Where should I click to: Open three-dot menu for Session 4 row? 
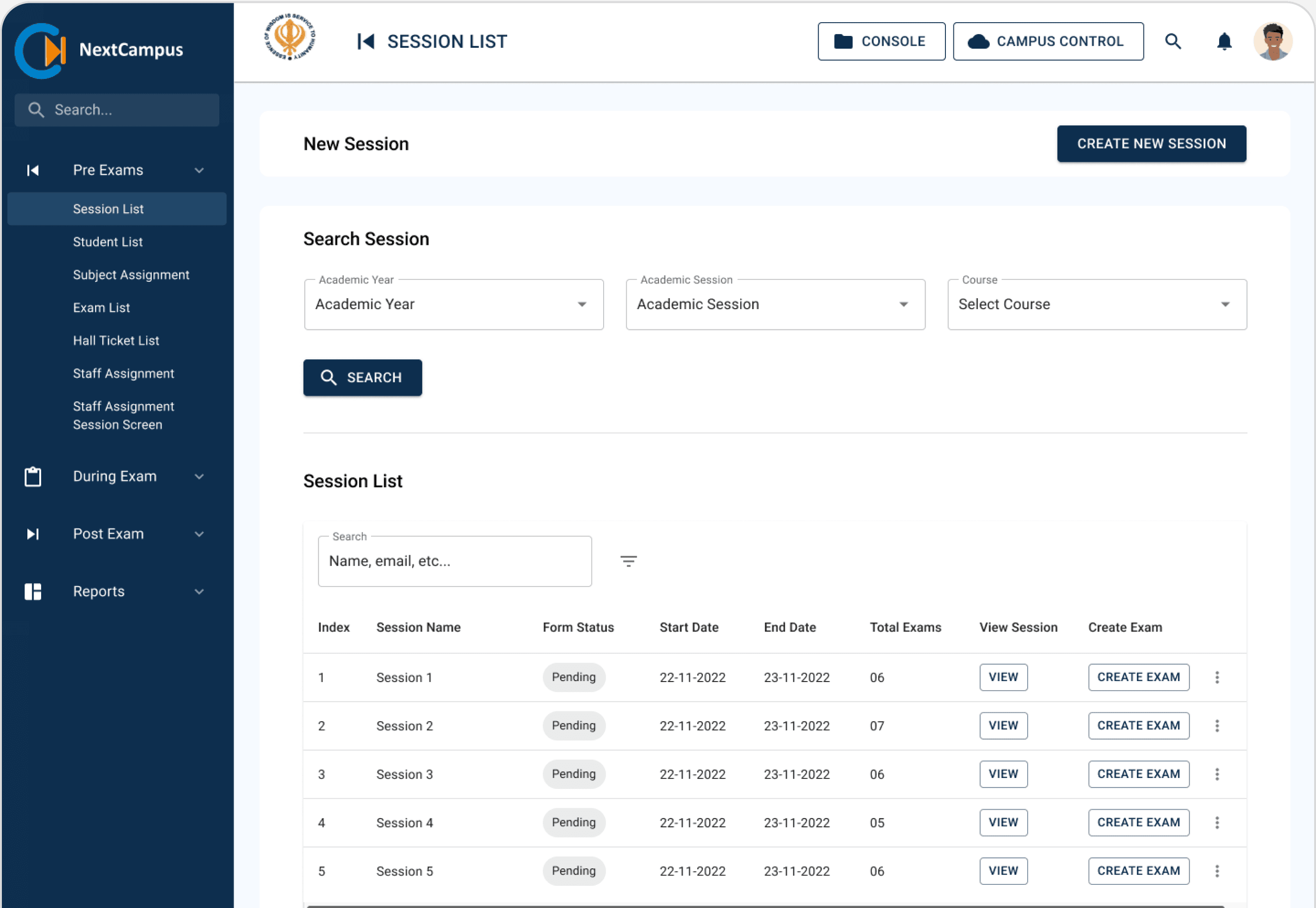point(1217,822)
